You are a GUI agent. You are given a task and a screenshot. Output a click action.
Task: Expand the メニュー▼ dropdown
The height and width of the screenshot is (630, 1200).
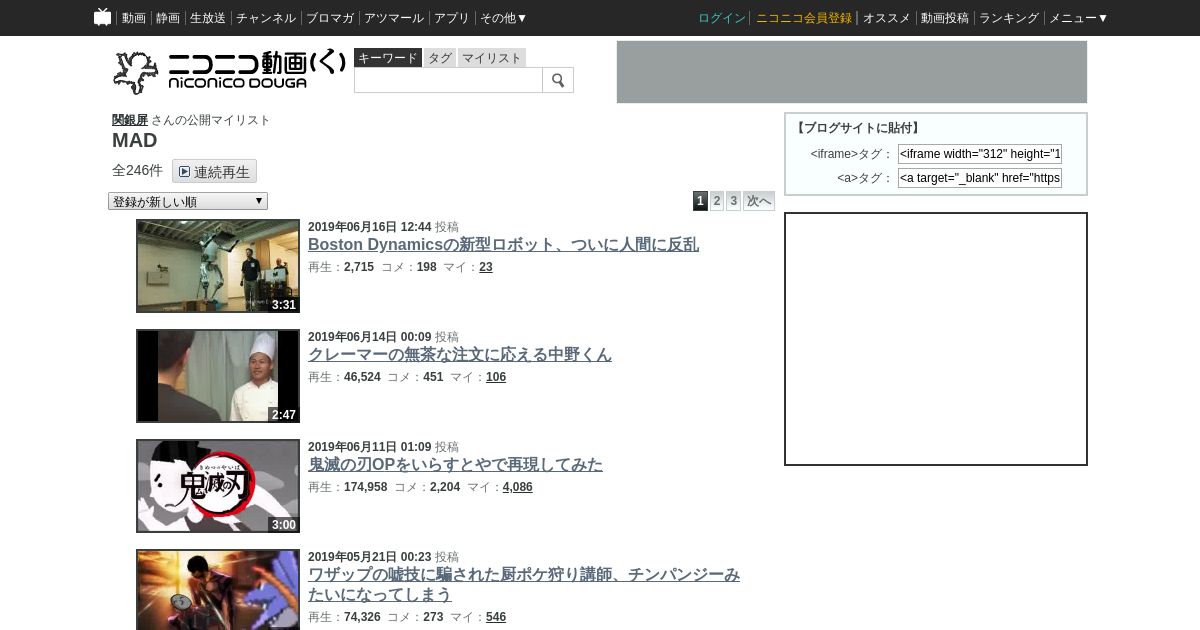pos(1078,18)
